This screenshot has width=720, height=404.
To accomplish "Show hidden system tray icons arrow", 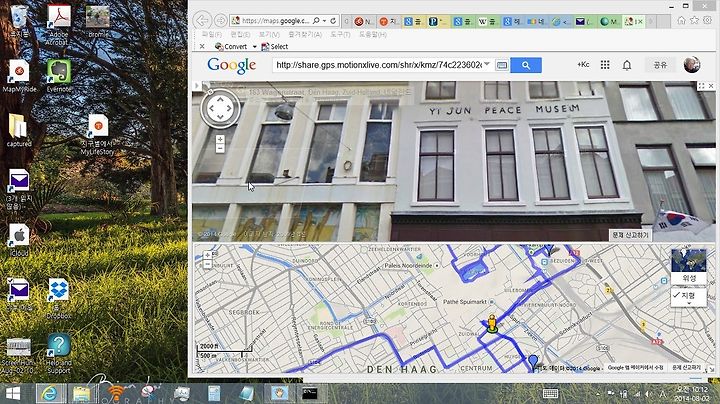I will click(598, 393).
